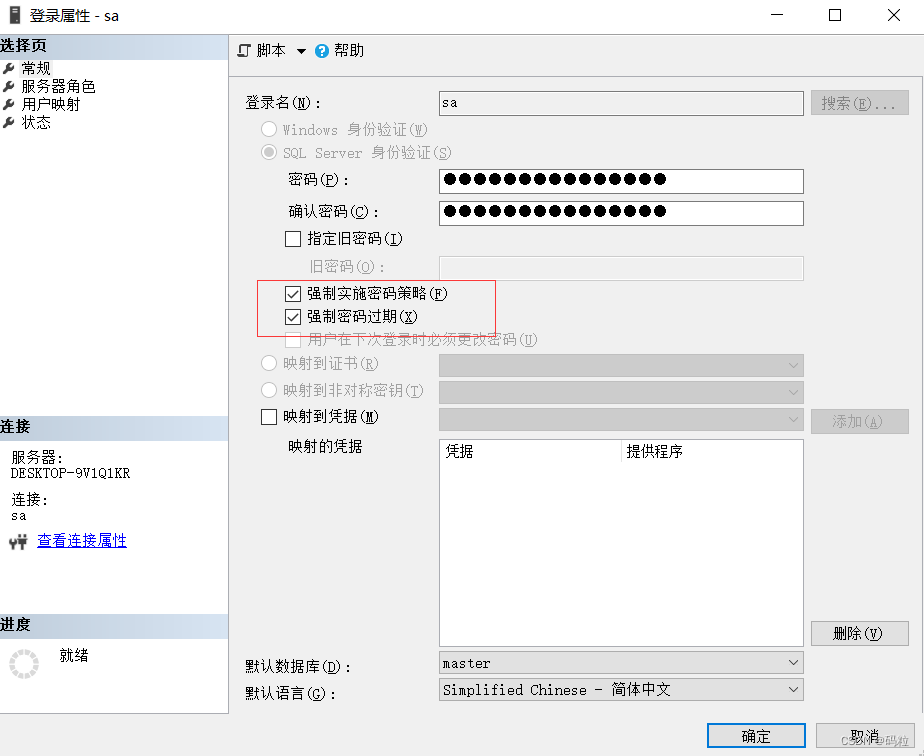Click the progress spinner icon
The image size is (924, 756).
(x=24, y=664)
